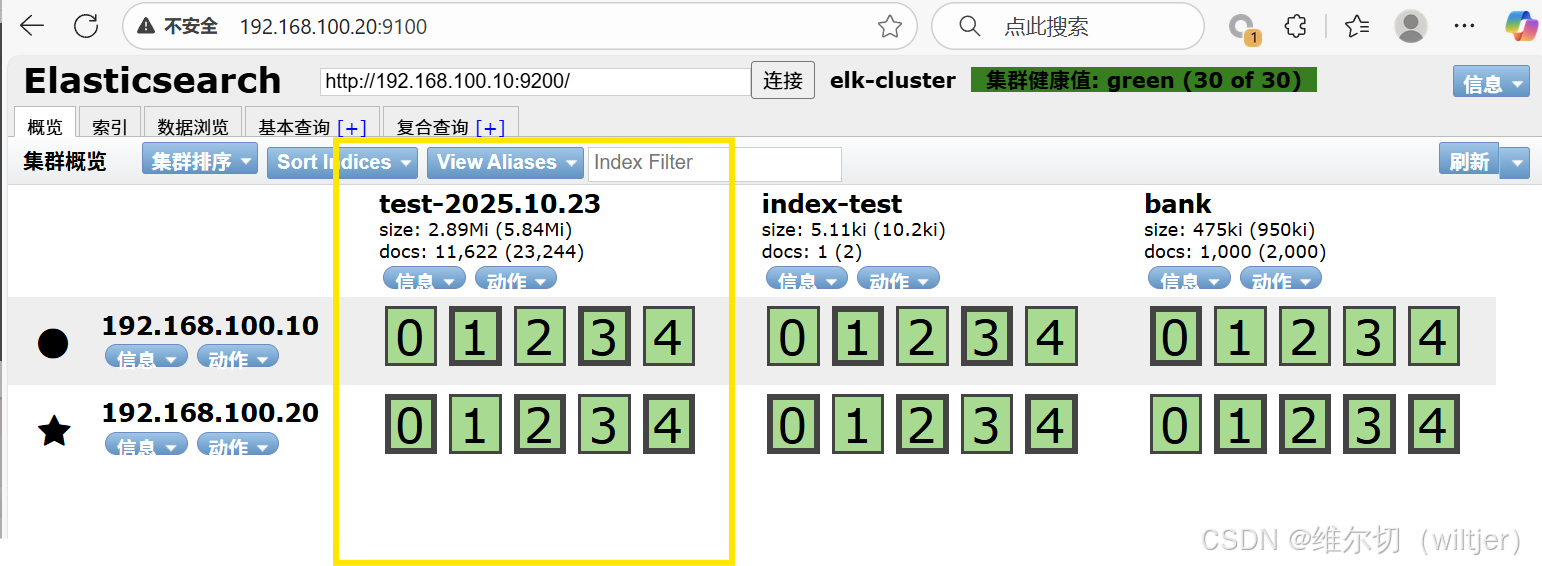This screenshot has height=566, width=1542.
Task: Switch to the 基本查询 tab
Action: click(x=294, y=127)
